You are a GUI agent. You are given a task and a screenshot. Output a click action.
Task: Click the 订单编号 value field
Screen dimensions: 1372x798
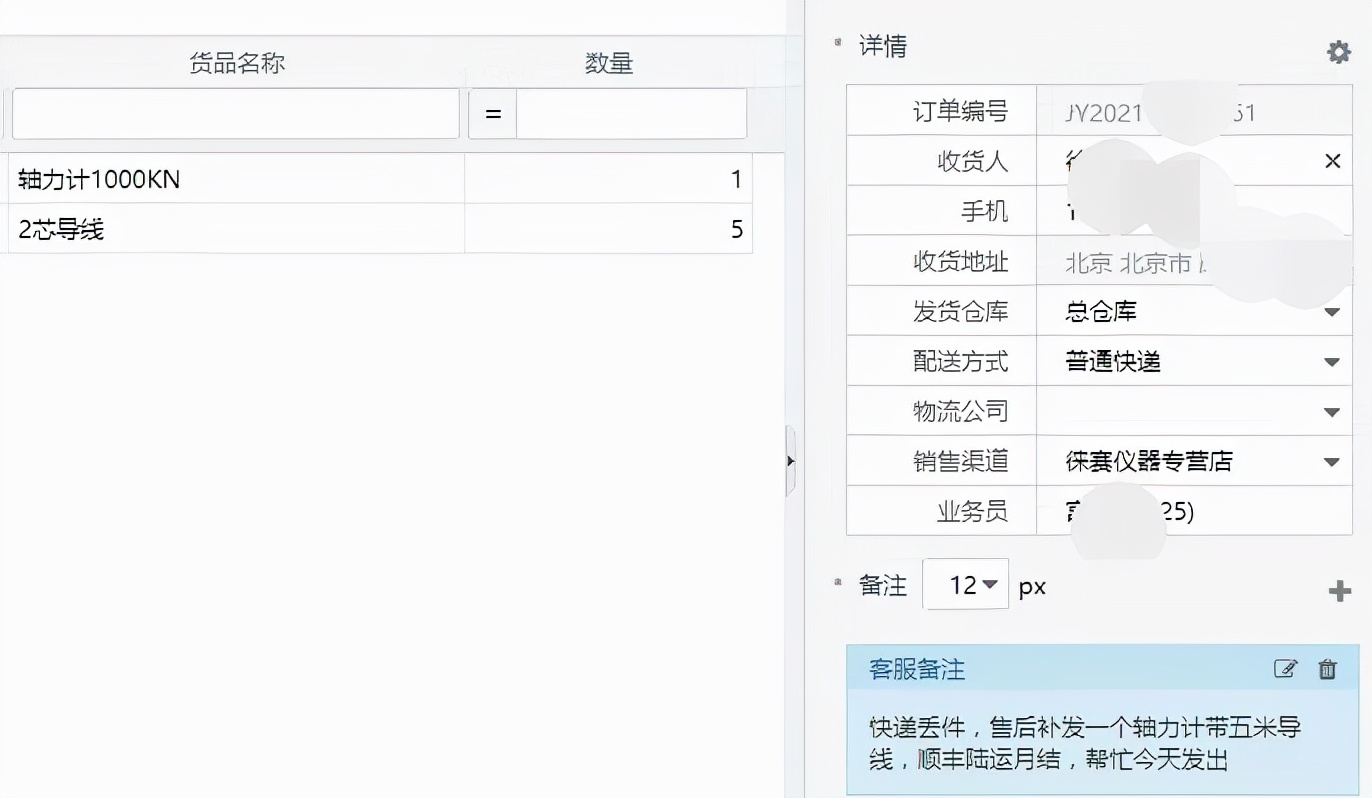click(x=1194, y=111)
